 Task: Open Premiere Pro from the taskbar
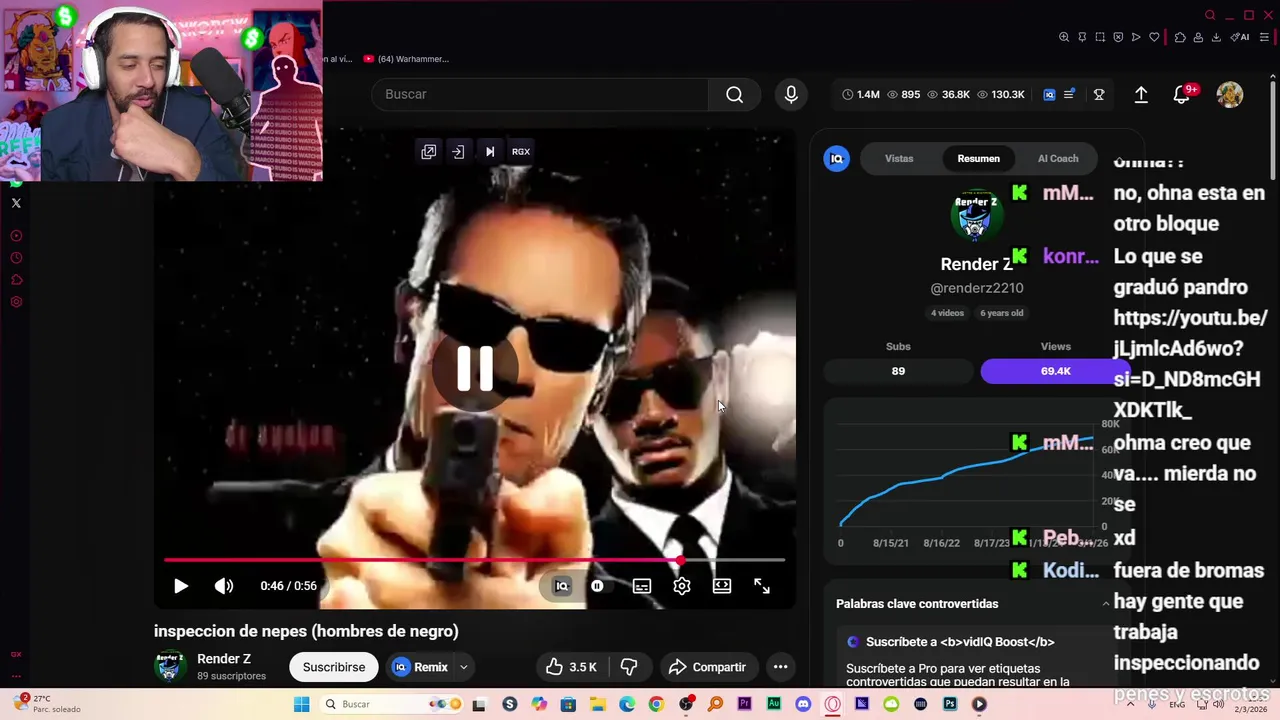(x=744, y=704)
